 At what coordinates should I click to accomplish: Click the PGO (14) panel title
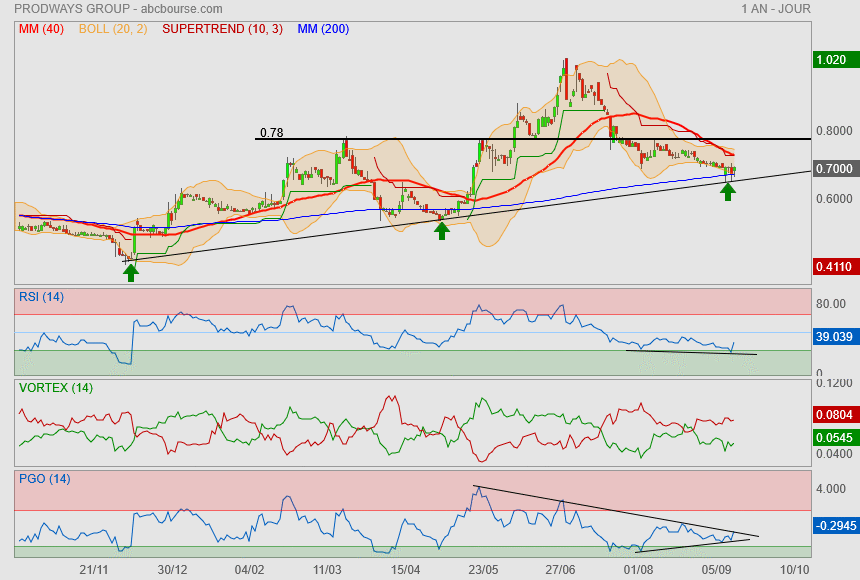[x=44, y=478]
